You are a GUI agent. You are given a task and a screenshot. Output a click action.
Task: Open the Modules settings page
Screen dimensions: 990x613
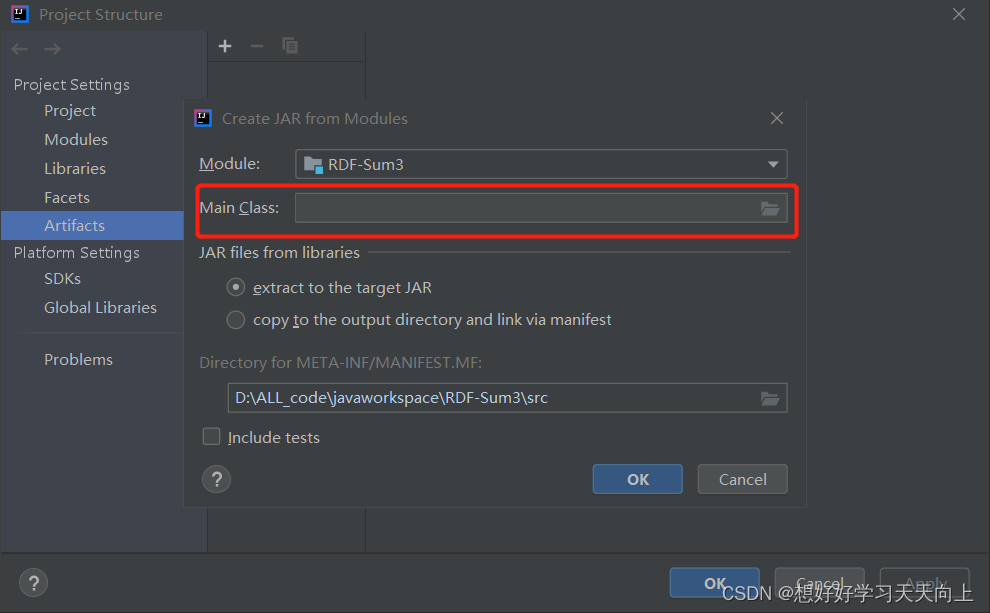tap(76, 140)
